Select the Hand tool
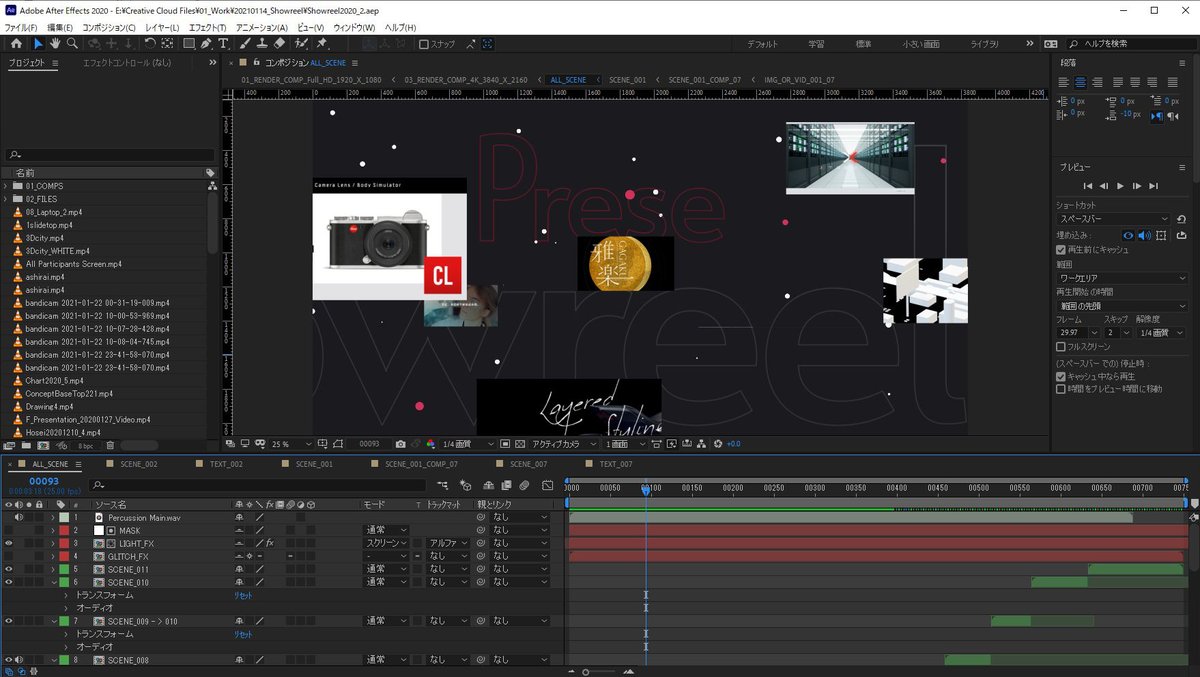Image resolution: width=1200 pixels, height=677 pixels. tap(55, 44)
